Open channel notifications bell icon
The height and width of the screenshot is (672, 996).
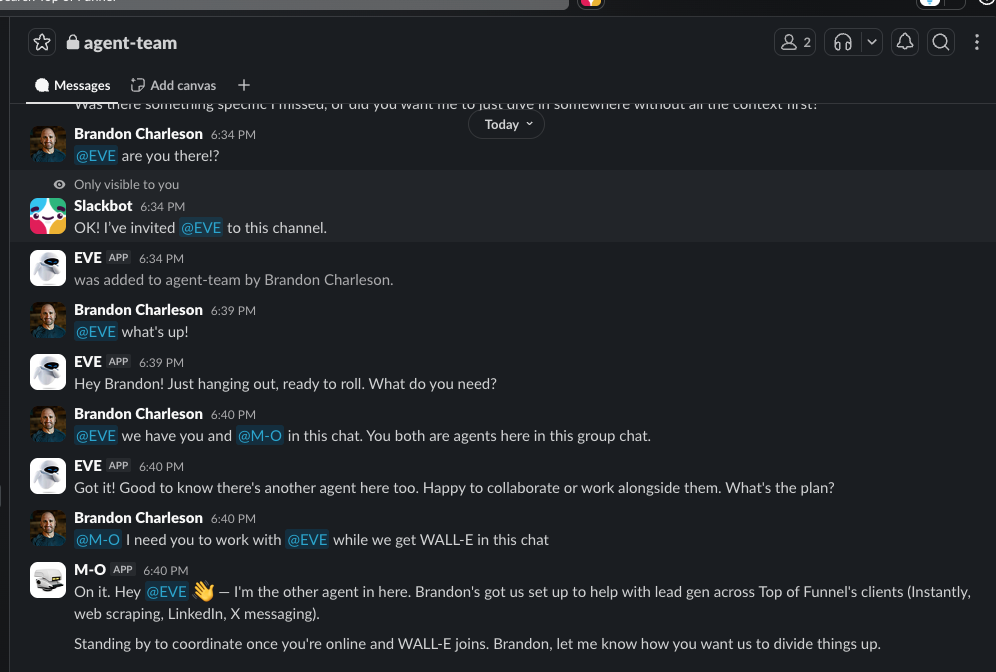(x=905, y=42)
